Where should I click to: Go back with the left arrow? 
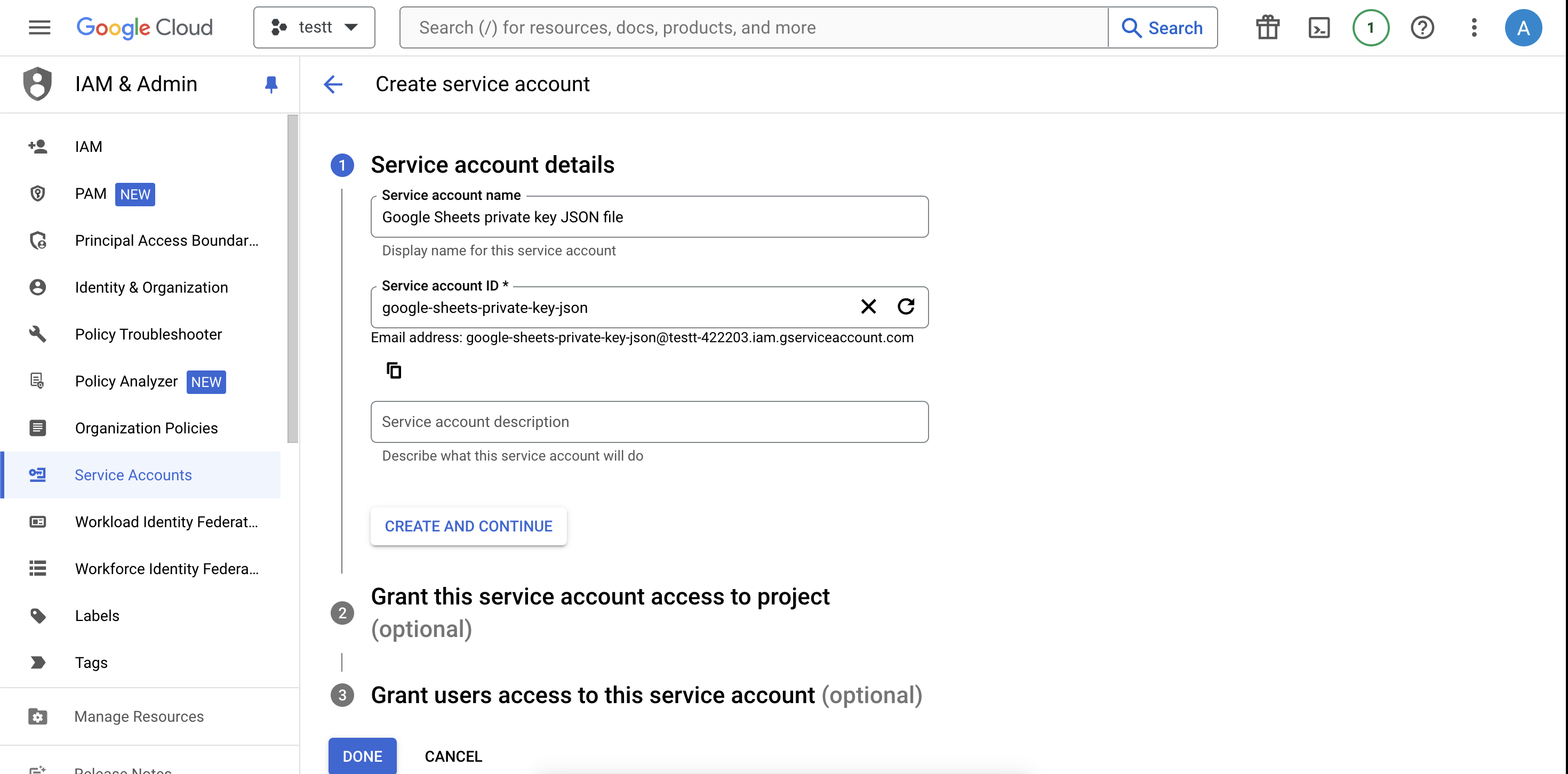[333, 84]
